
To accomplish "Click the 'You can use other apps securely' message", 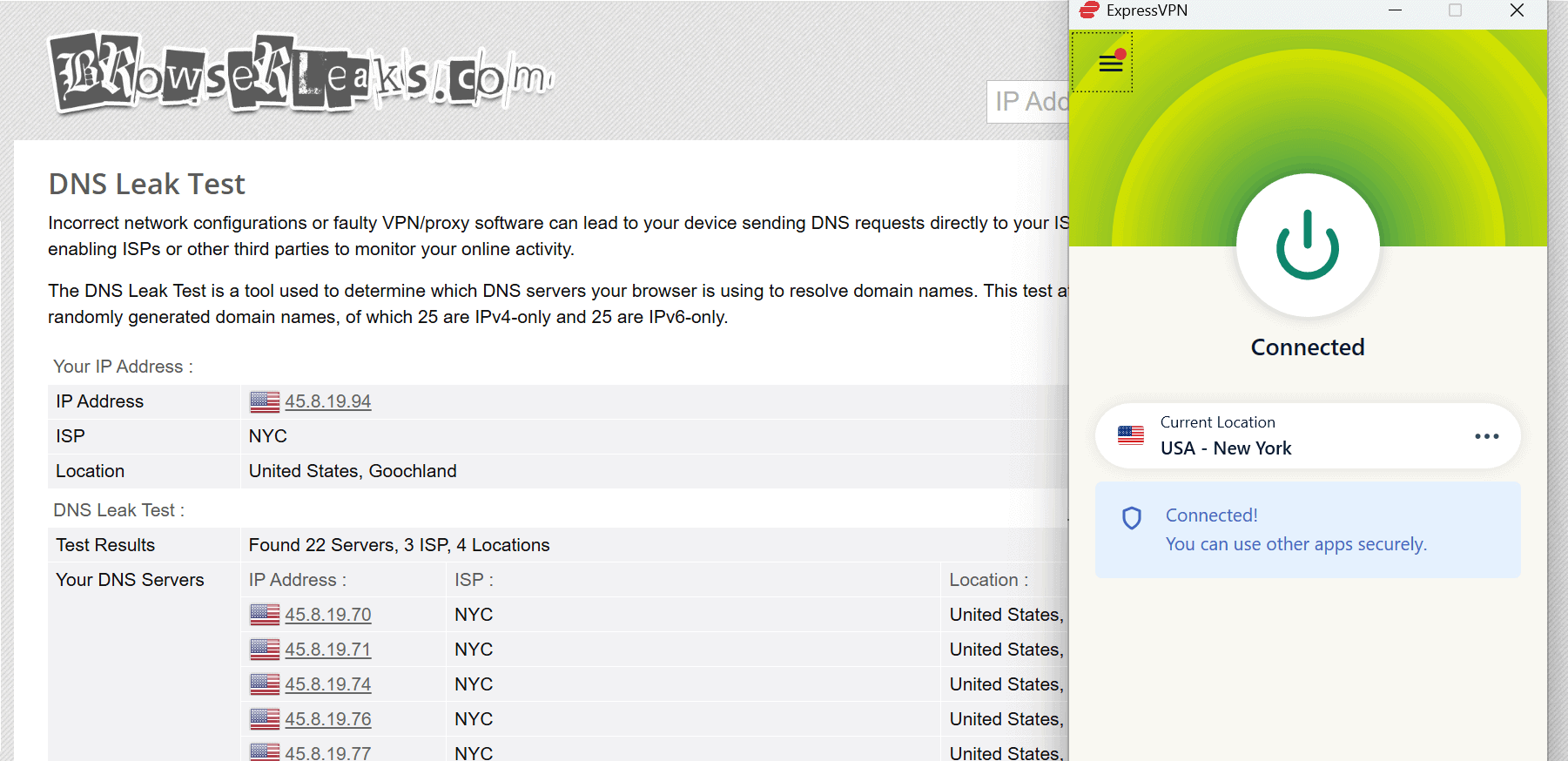I will click(1296, 544).
